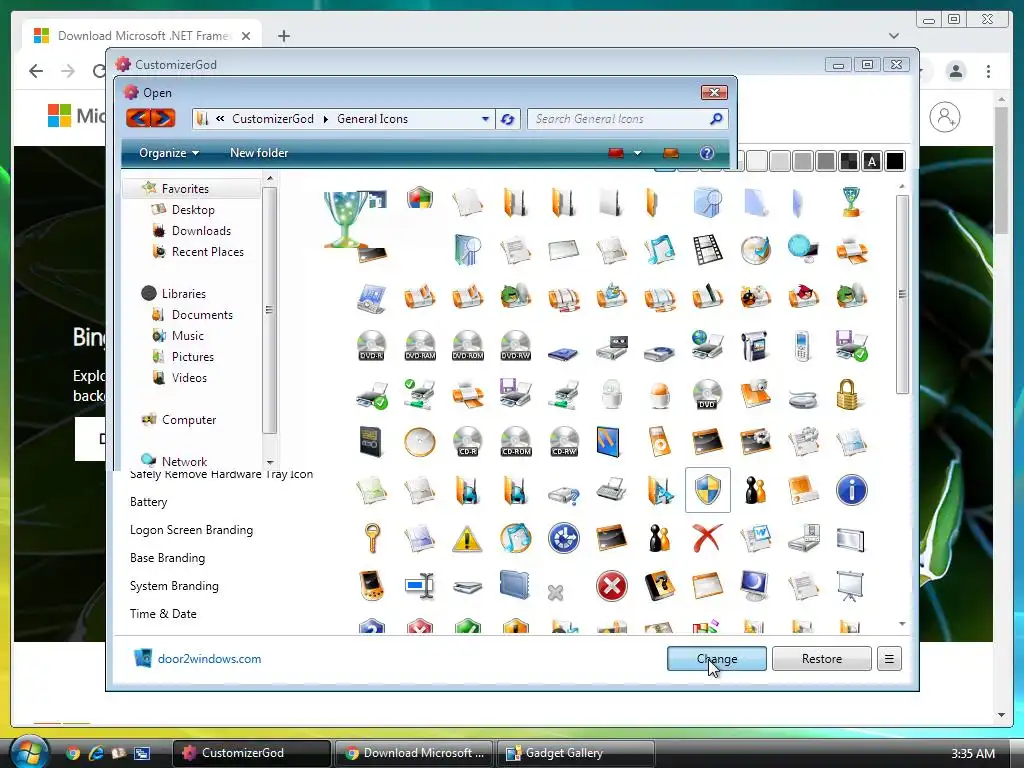Choose the CD-RW disc icon
The height and width of the screenshot is (768, 1024).
564,441
